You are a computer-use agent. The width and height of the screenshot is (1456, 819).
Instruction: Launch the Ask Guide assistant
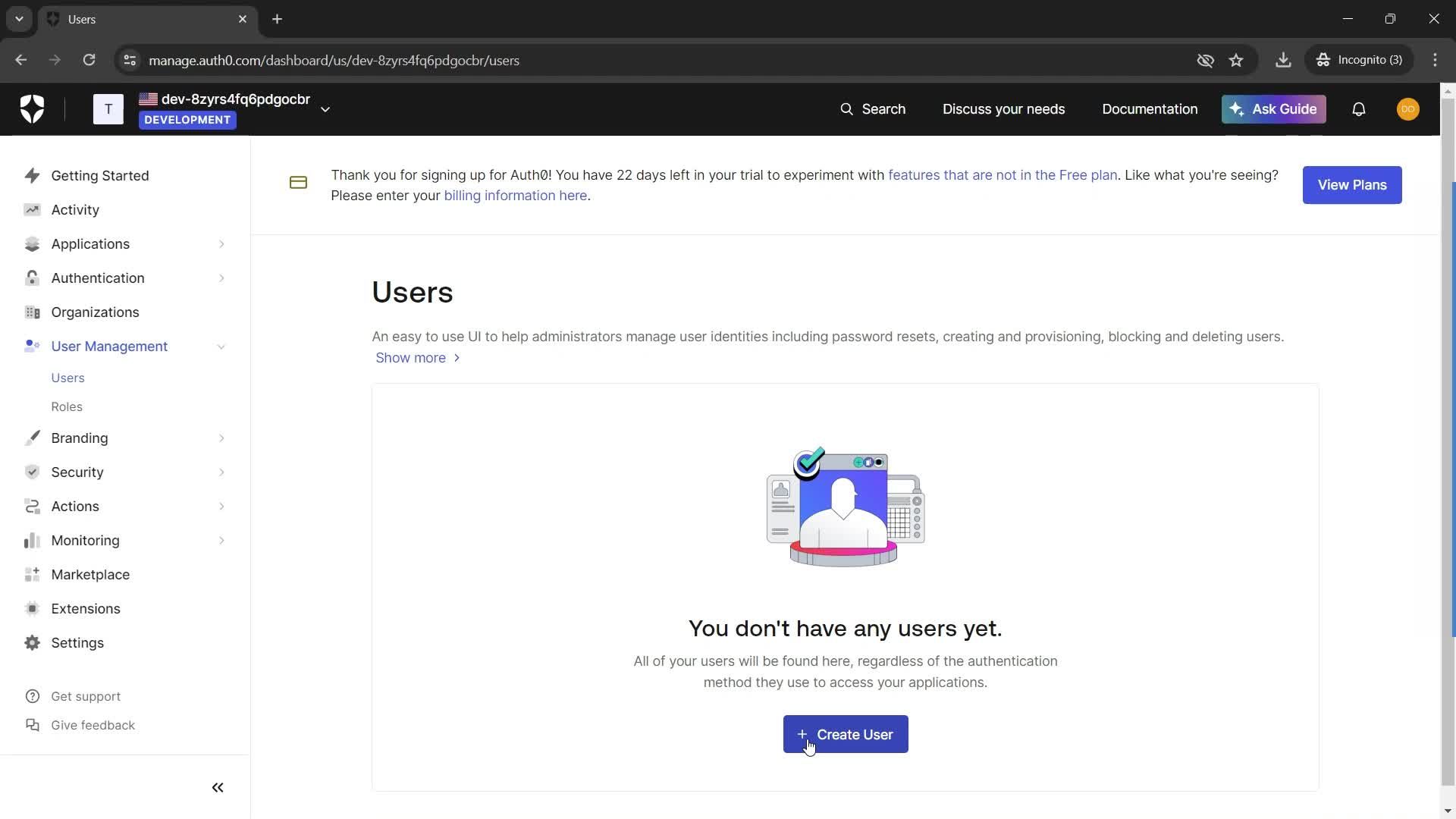1273,109
